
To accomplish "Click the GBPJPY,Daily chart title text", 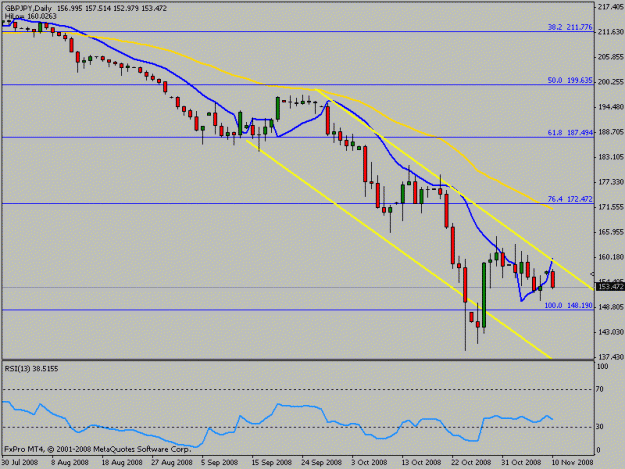I will tap(28, 8).
